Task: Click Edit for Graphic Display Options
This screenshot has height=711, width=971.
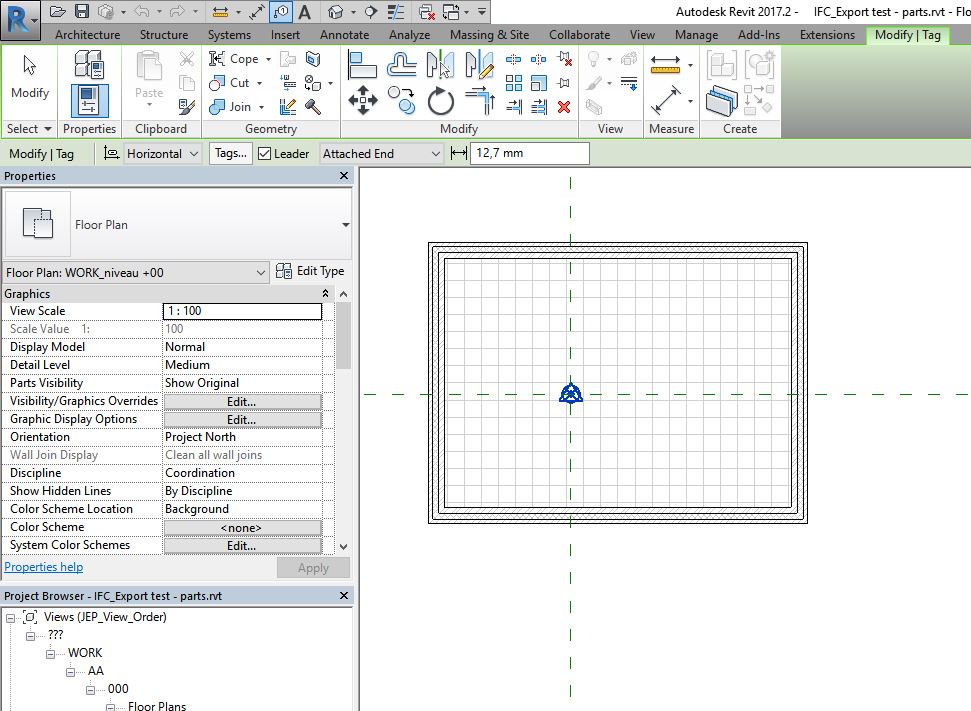Action: tap(243, 419)
